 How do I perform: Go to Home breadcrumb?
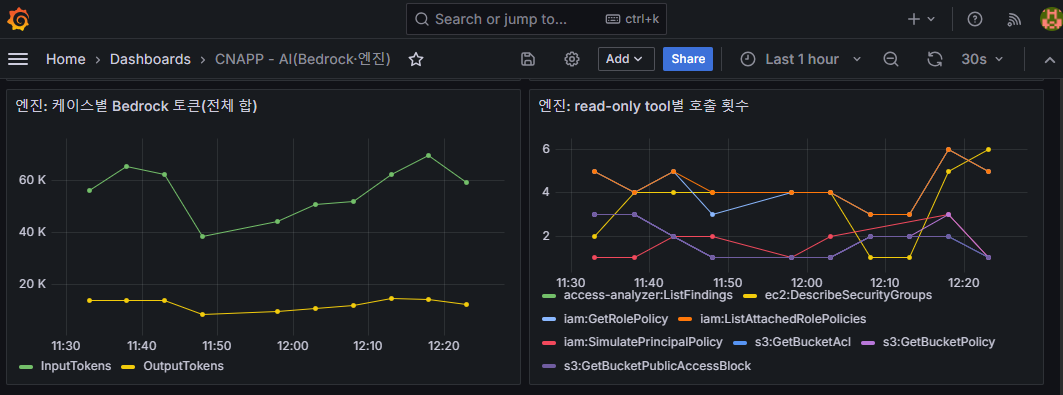pyautogui.click(x=66, y=59)
